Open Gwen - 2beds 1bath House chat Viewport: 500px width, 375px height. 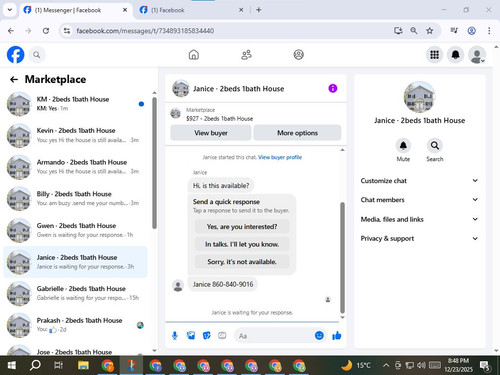[75, 230]
